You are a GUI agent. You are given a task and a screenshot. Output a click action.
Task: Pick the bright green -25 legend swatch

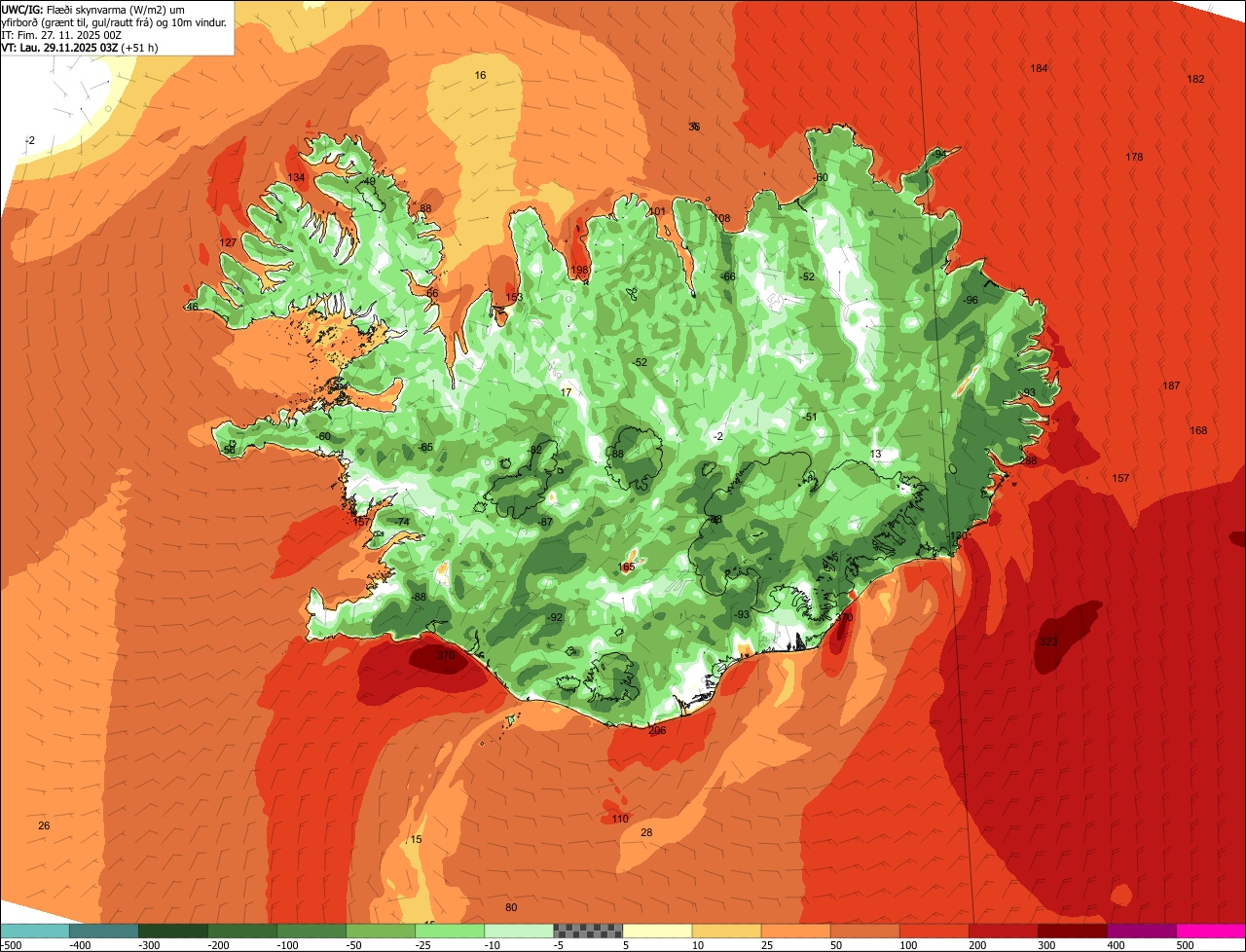coord(449,931)
